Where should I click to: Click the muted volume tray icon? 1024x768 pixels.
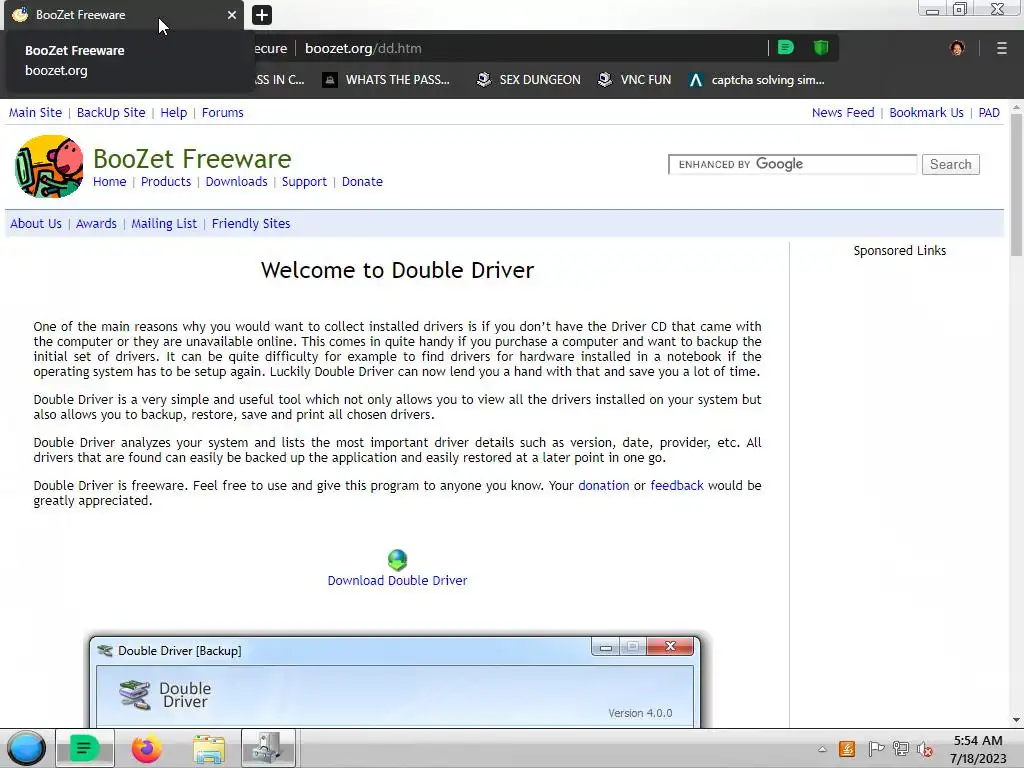click(x=925, y=749)
